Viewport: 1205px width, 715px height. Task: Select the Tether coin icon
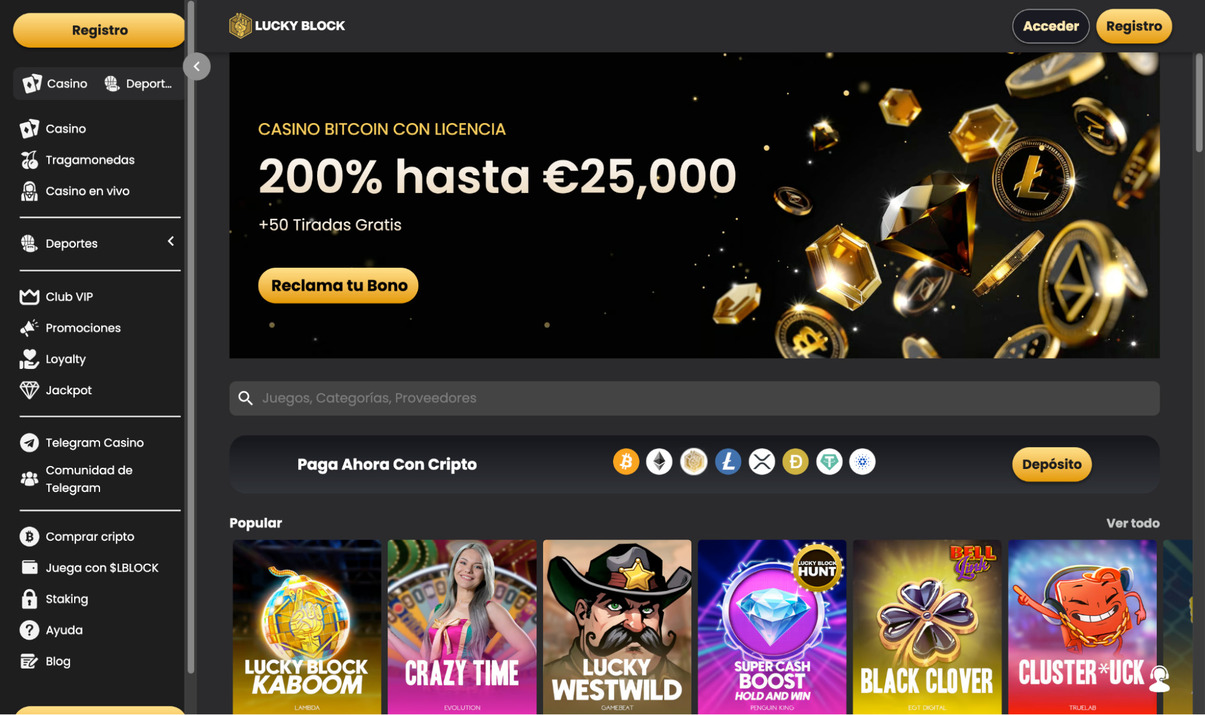(x=829, y=462)
